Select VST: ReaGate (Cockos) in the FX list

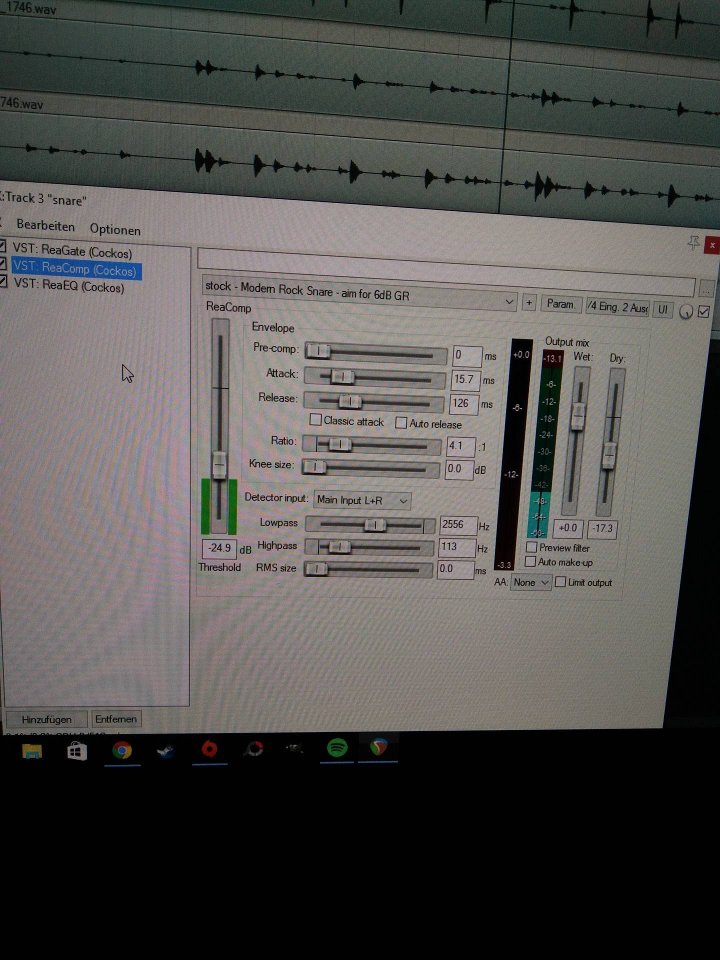coord(72,250)
